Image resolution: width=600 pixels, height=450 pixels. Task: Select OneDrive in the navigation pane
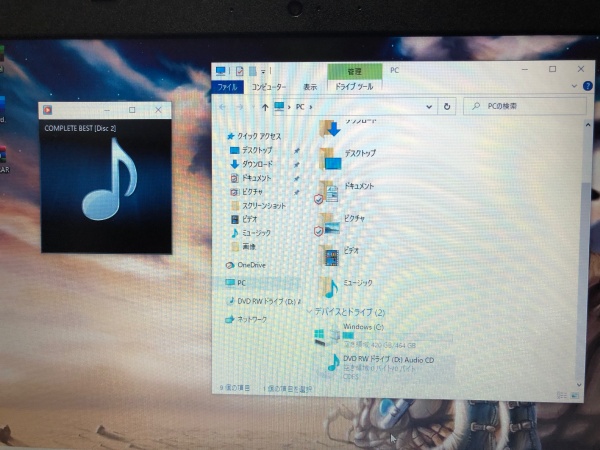pyautogui.click(x=250, y=265)
